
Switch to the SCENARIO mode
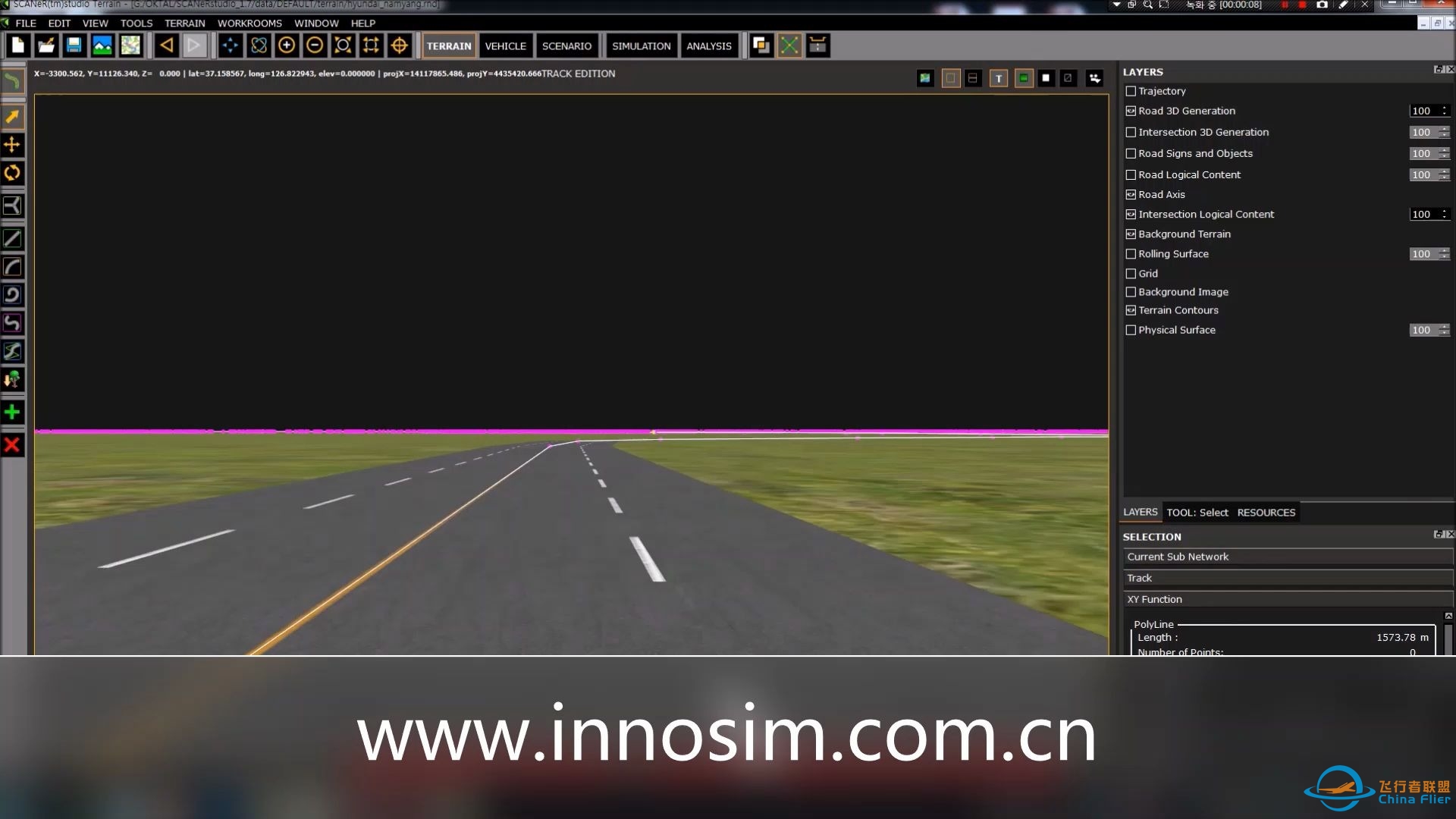click(x=566, y=45)
